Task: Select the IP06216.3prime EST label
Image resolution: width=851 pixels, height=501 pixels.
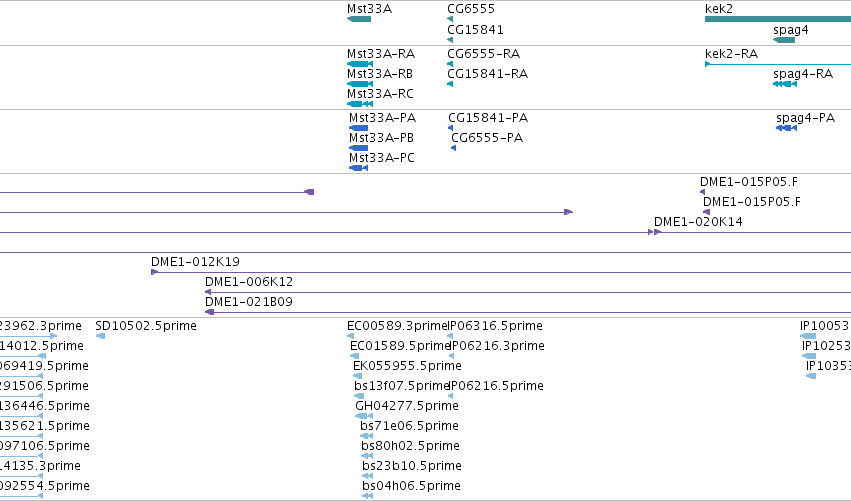Action: [x=497, y=346]
